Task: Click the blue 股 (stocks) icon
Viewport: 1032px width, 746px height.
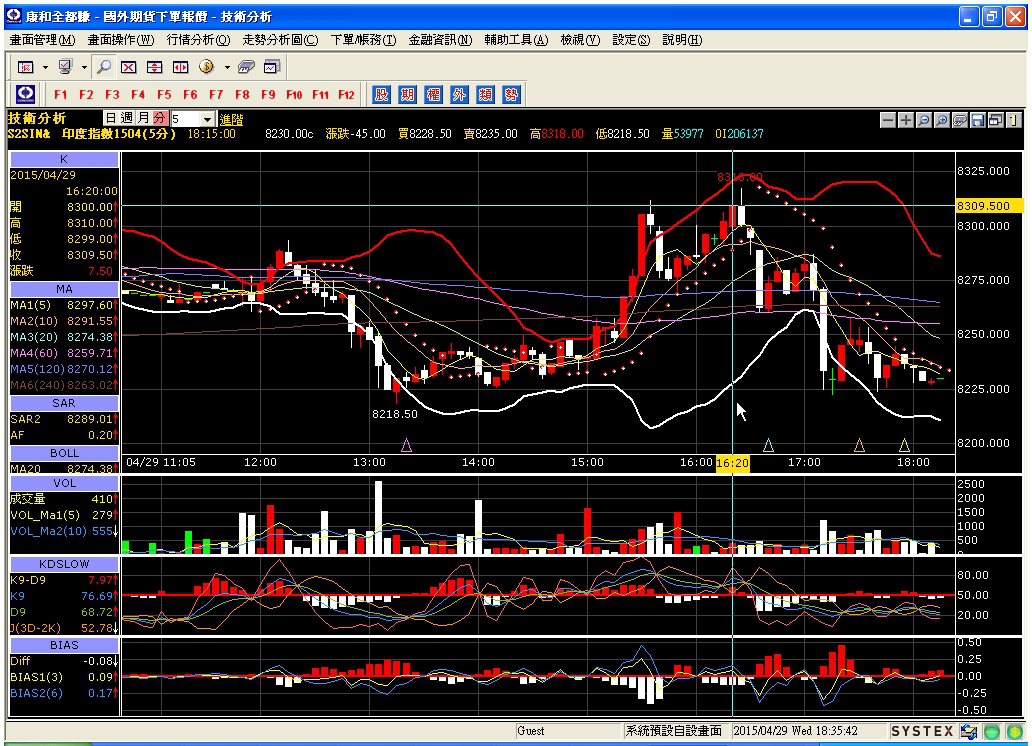Action: (381, 94)
